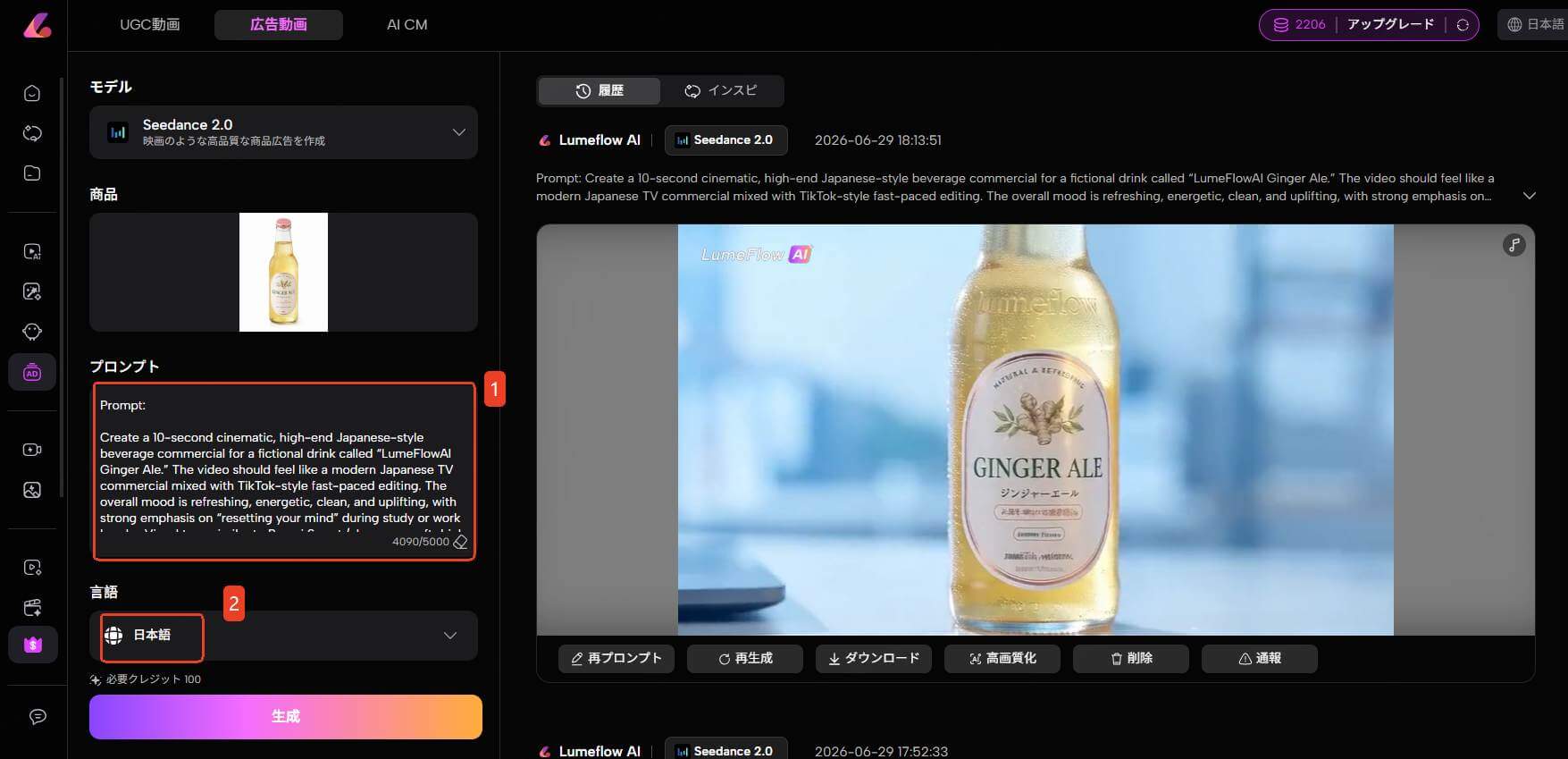The image size is (1568, 759).
Task: Click the music note icon on video
Action: (x=1513, y=245)
